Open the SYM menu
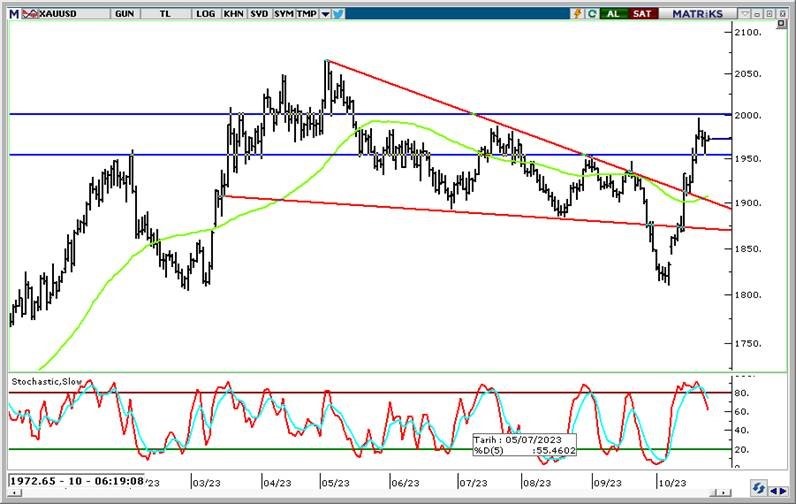Screen dimensions: 796x504 [284, 14]
